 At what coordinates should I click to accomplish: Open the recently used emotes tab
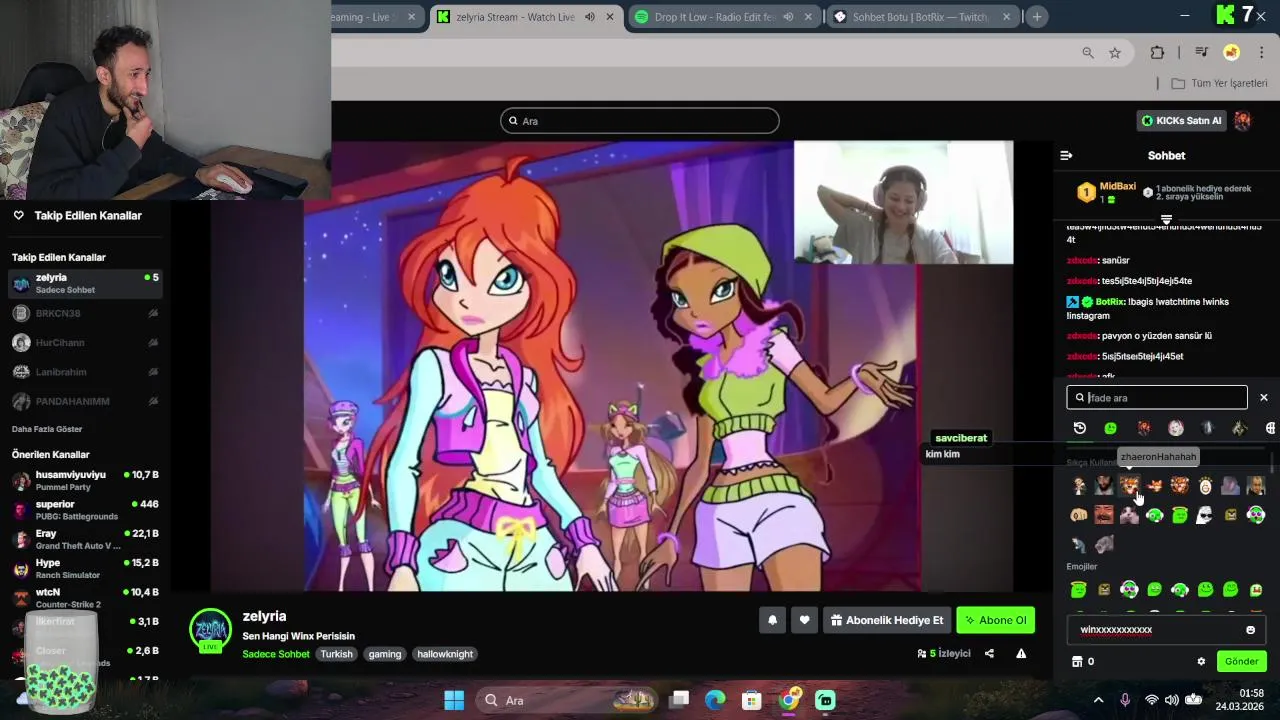(1080, 428)
